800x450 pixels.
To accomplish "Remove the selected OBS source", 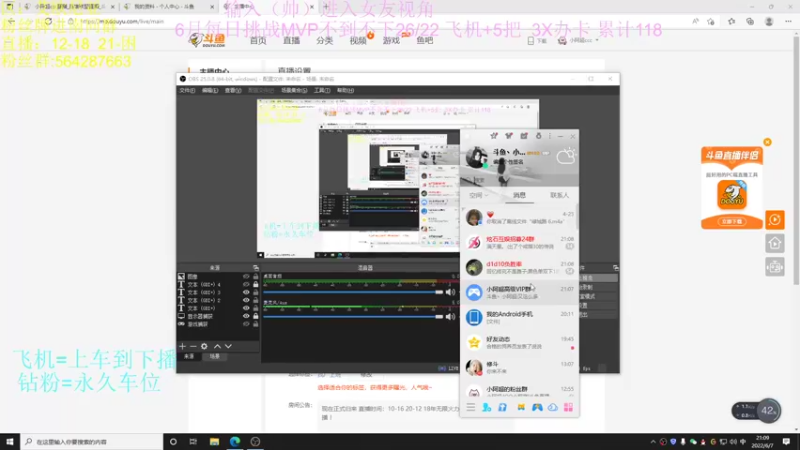I will (193, 346).
